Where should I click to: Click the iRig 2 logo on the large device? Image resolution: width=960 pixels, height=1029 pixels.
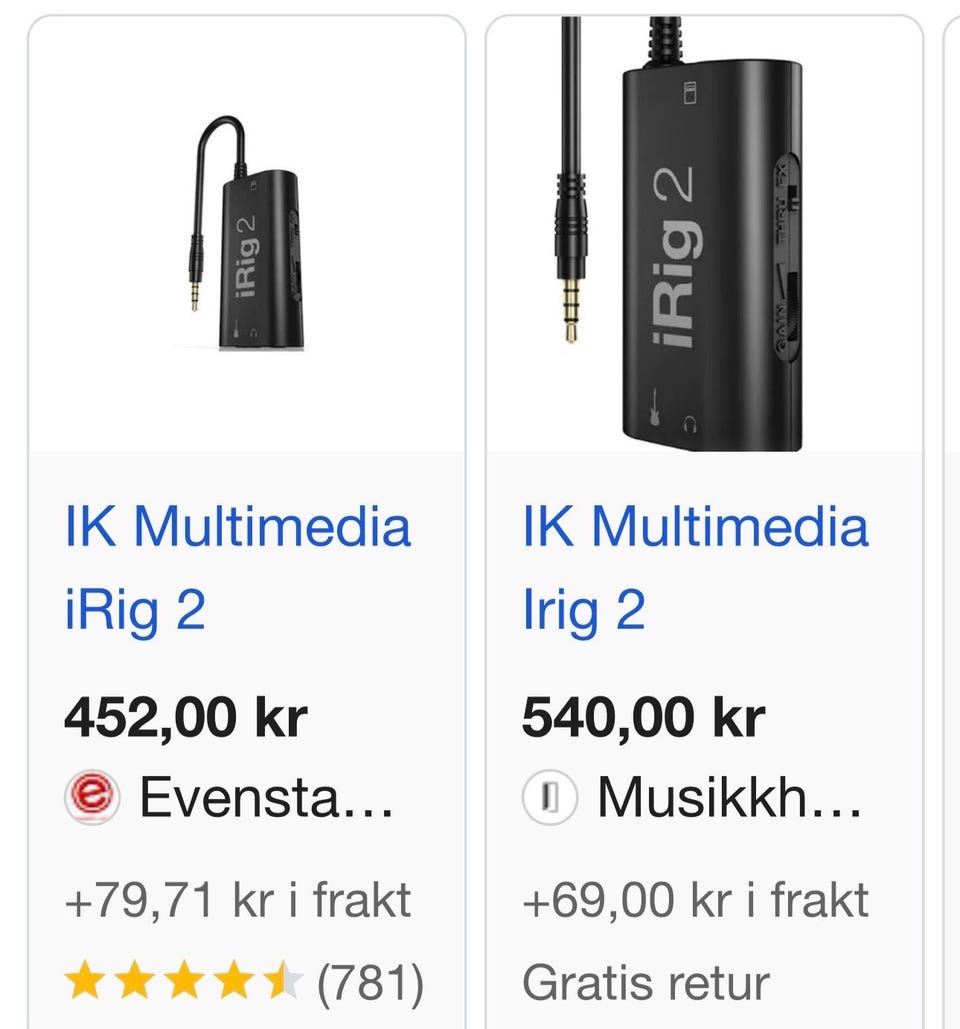coord(673,256)
